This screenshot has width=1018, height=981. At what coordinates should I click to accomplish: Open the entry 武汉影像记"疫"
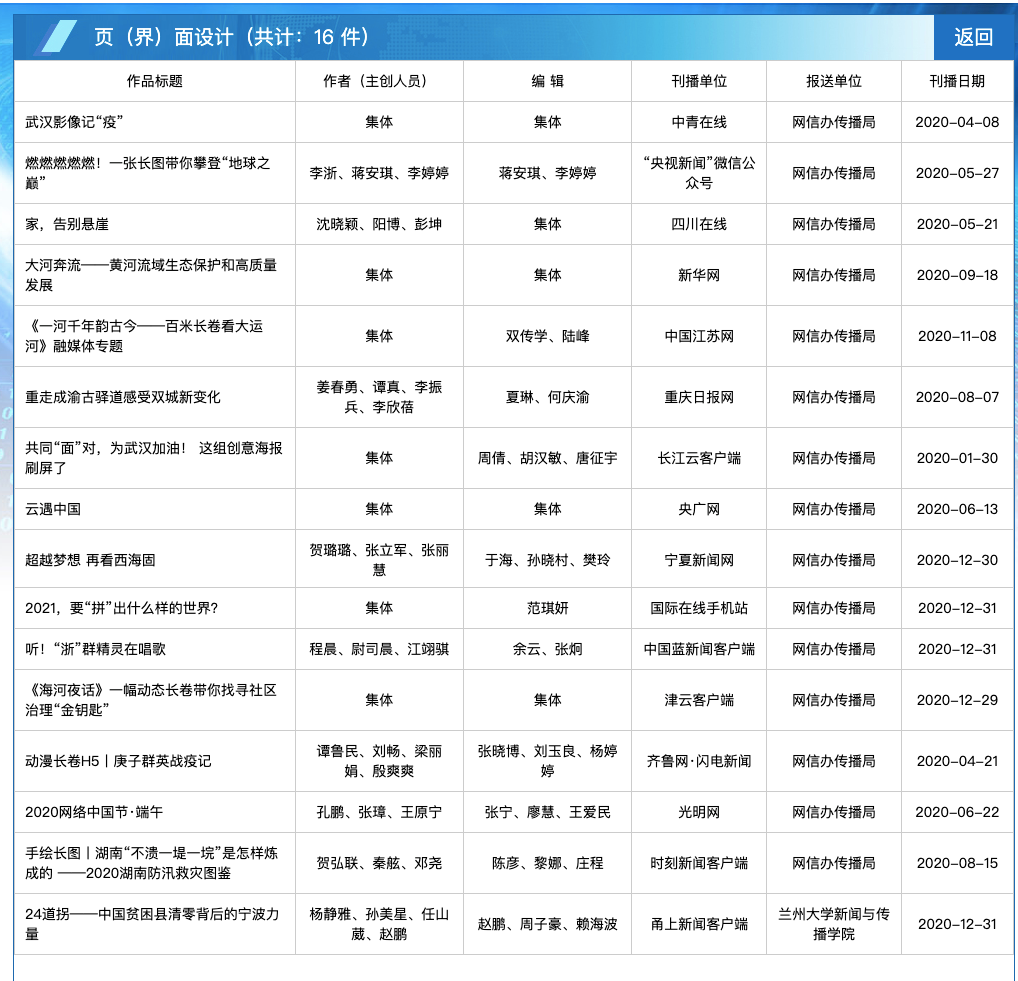pos(74,122)
